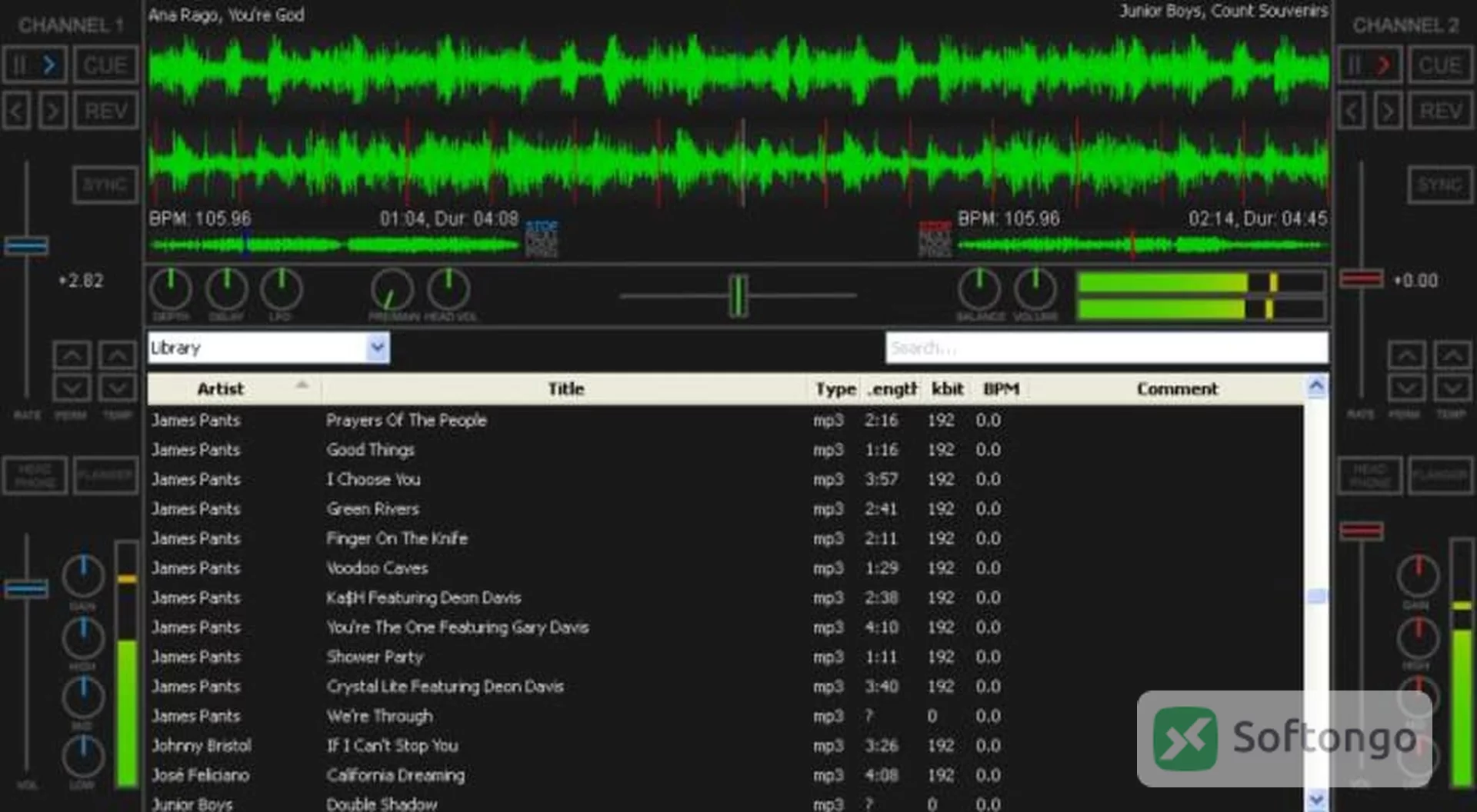Toggle Channel 1 FLANGER effect
Screen dimensions: 1477x812
[106, 475]
